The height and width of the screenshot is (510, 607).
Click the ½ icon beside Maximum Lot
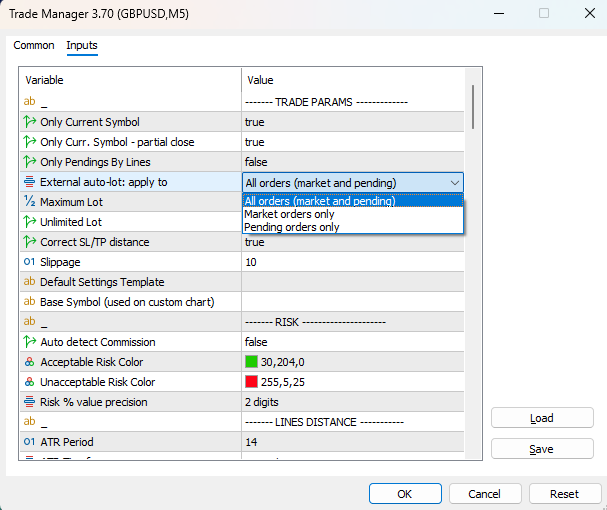click(x=29, y=201)
